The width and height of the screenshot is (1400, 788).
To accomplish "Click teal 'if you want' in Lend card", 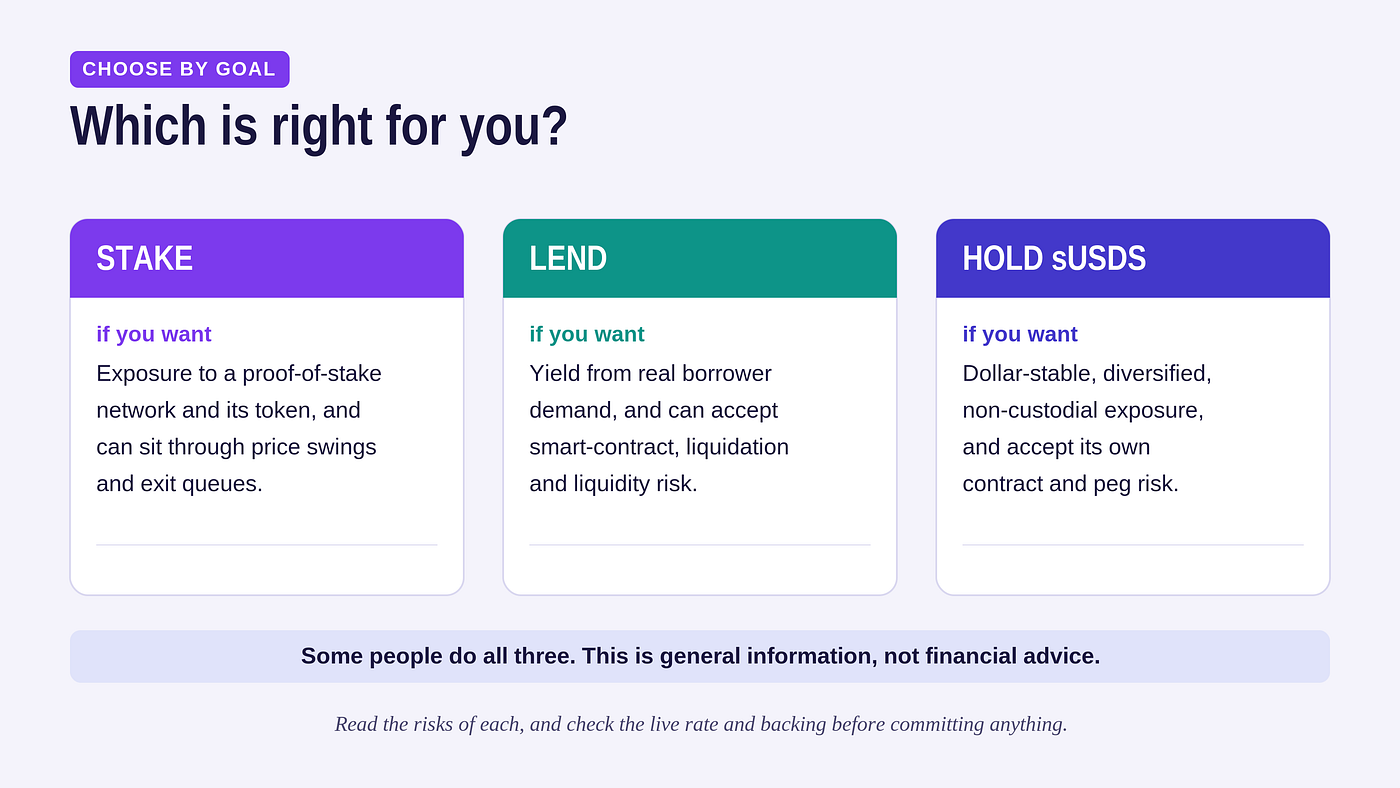I will (x=587, y=334).
